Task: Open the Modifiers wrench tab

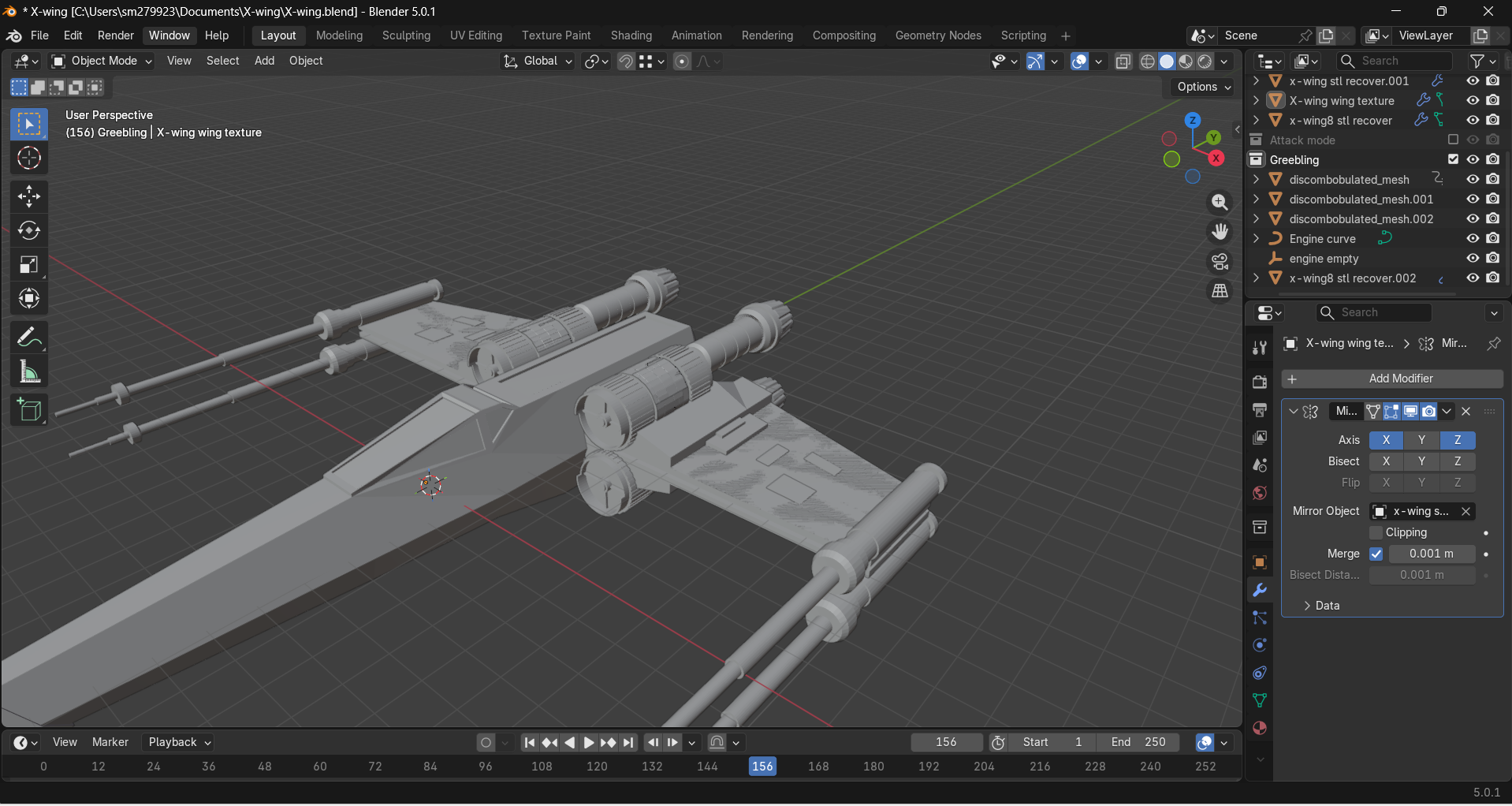Action: tap(1260, 590)
